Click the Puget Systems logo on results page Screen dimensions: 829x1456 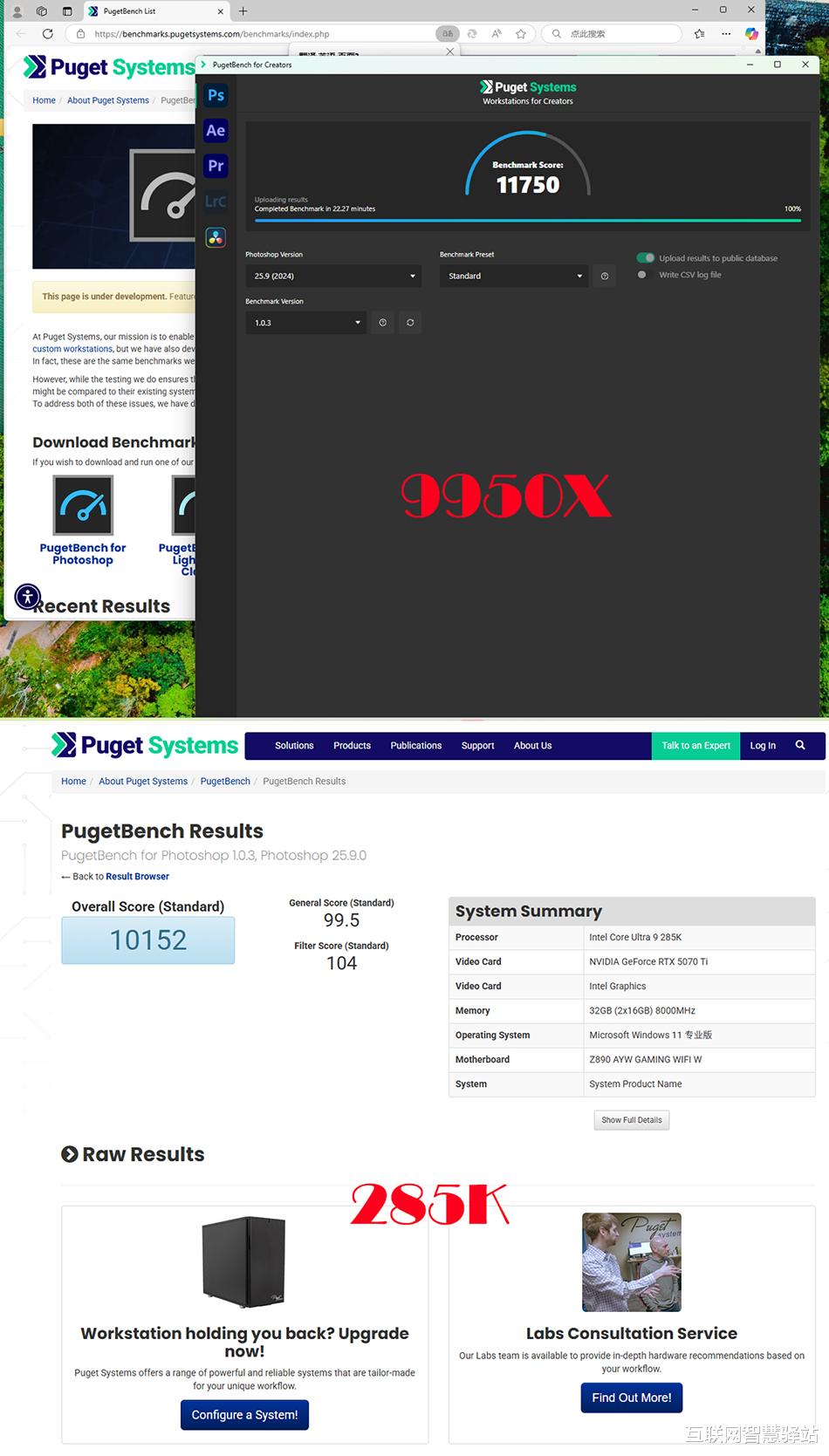pyautogui.click(x=145, y=746)
